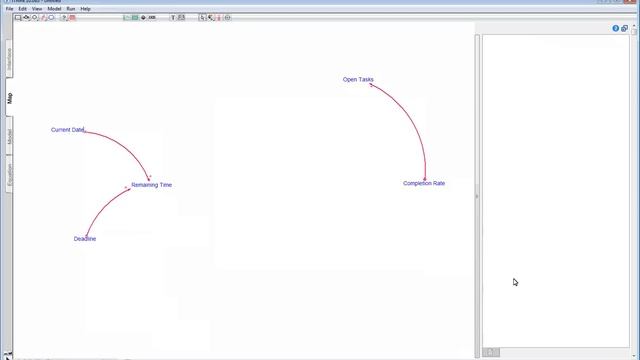Click the red square toolbar icon
The image size is (640, 360).
pyautogui.click(x=72, y=18)
